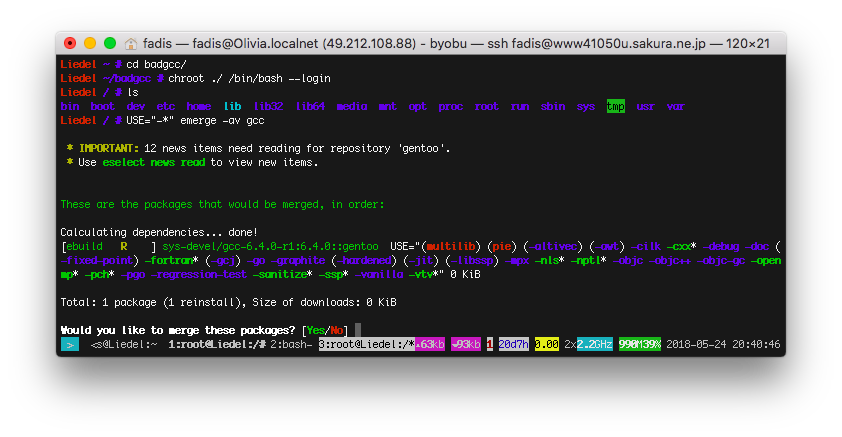This screenshot has height=437, width=842.
Task: Click the 'Total: 1 package (1 reinstall)' line
Action: coord(228,302)
